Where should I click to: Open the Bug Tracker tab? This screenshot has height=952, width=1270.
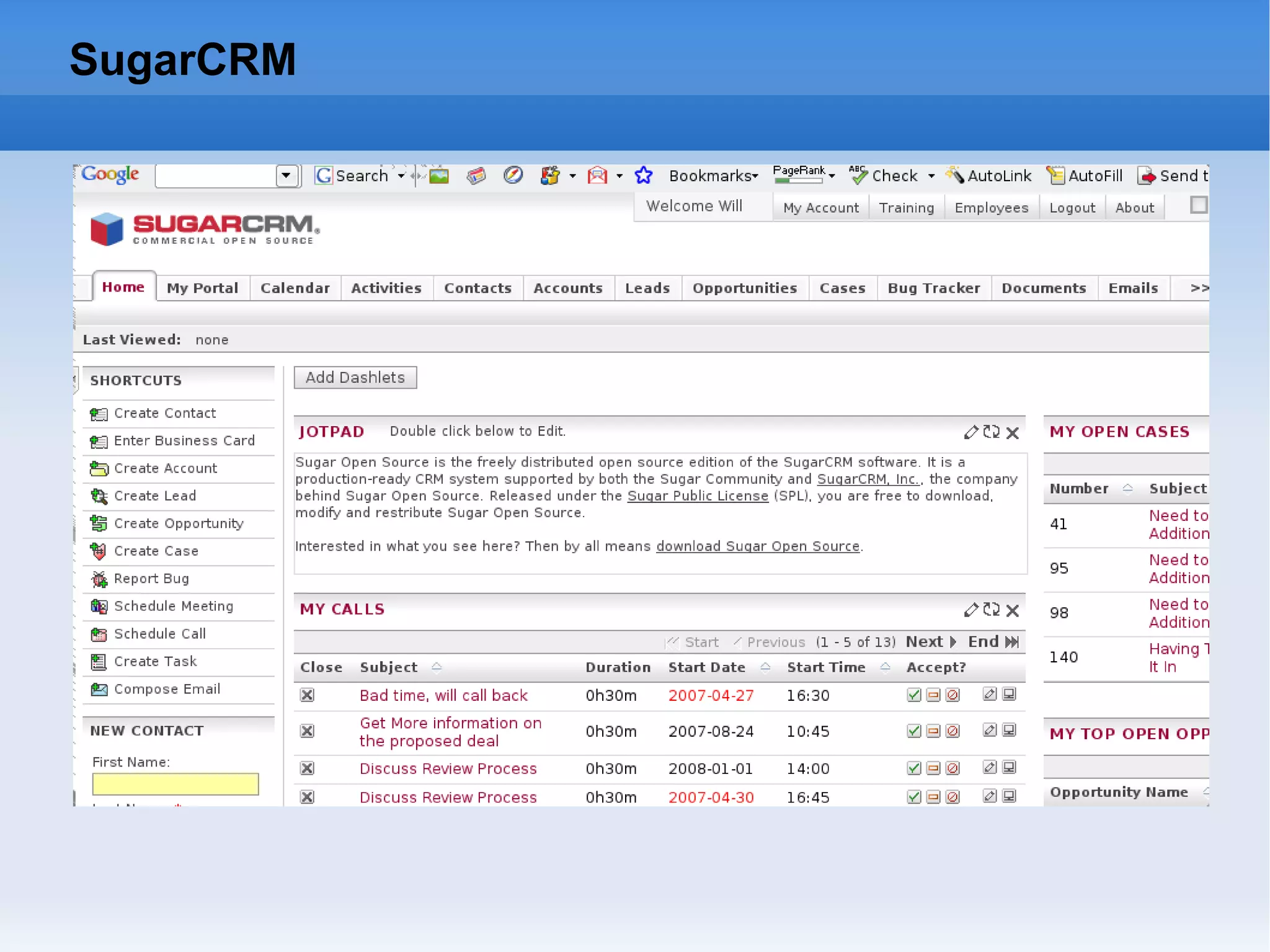(x=933, y=288)
